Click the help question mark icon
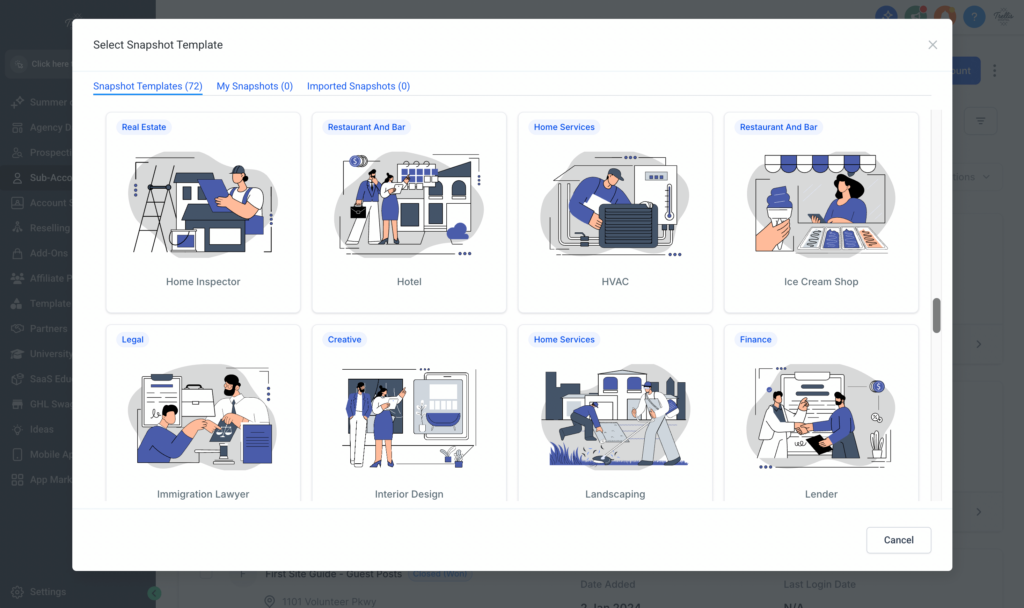The image size is (1024, 608). [x=973, y=16]
